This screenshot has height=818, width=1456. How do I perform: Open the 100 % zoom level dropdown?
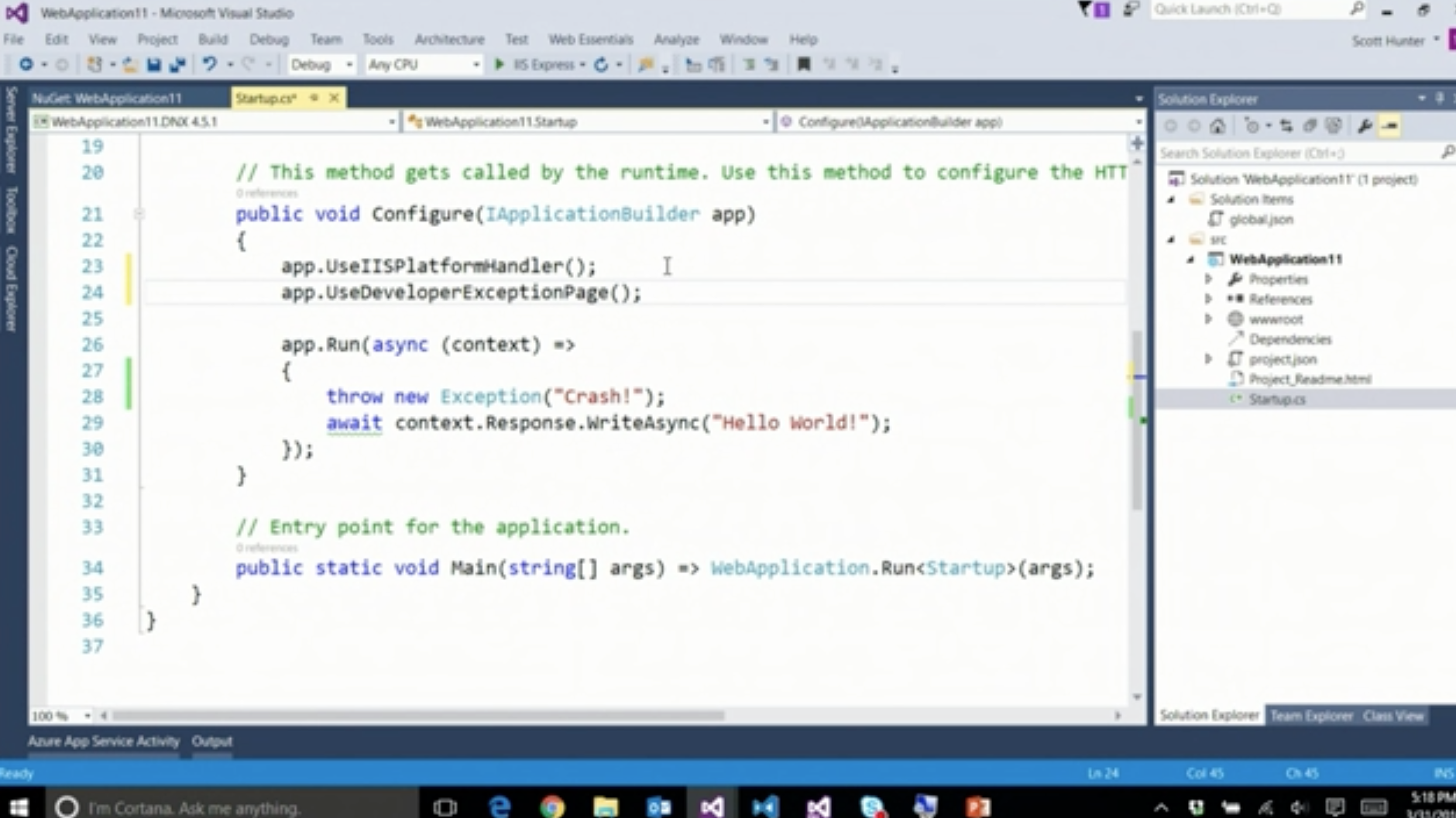(61, 716)
